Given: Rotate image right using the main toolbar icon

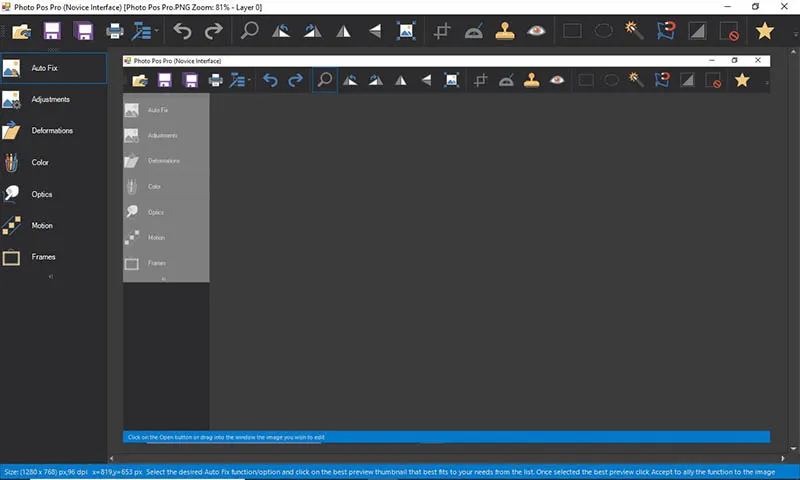Looking at the screenshot, I should (312, 31).
